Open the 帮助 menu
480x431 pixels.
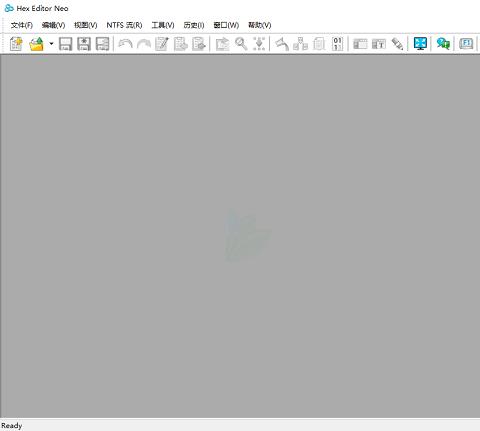point(259,25)
